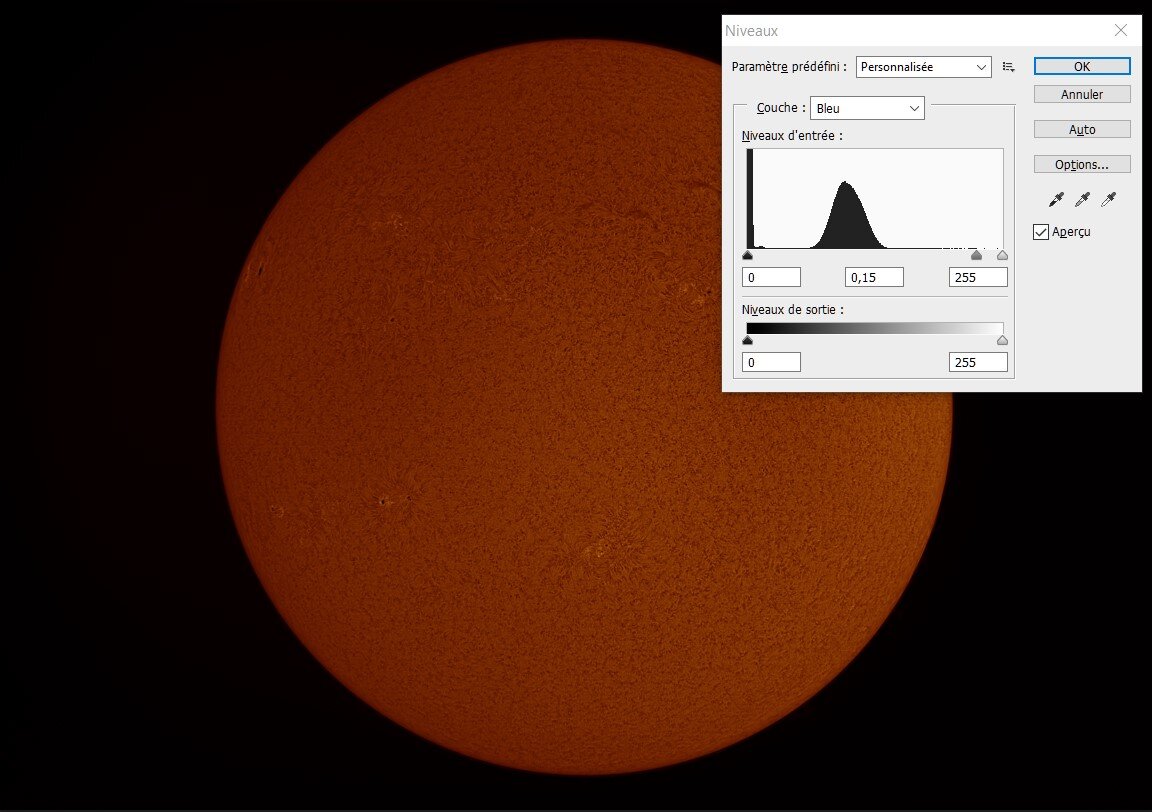Open the Paramètre prédéfini dropdown
This screenshot has width=1152, height=812.
(924, 67)
